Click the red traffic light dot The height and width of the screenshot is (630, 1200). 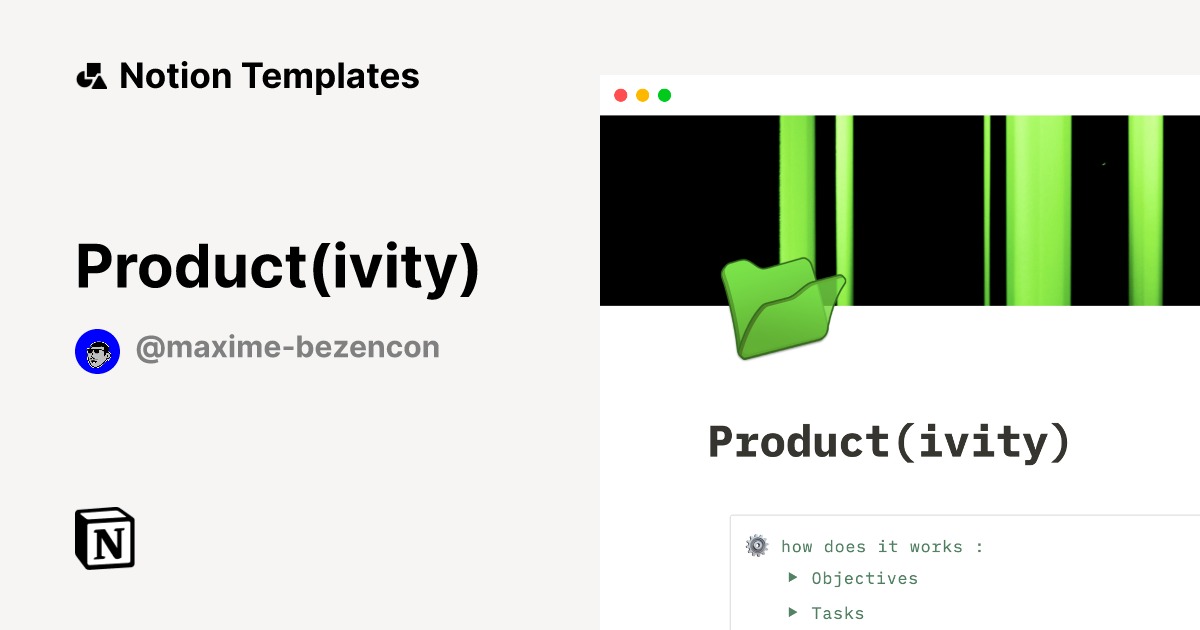621,95
